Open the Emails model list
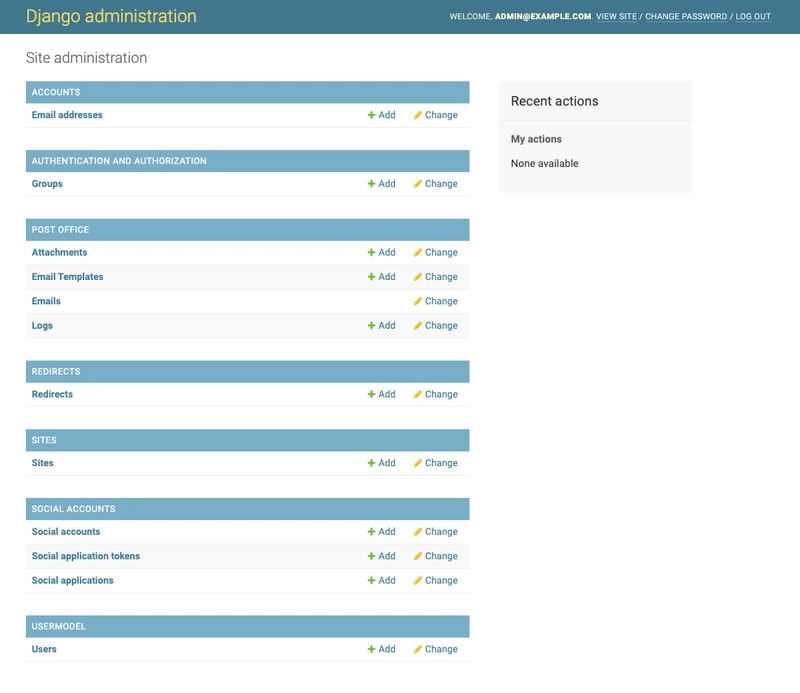The height and width of the screenshot is (693, 800). (x=46, y=301)
